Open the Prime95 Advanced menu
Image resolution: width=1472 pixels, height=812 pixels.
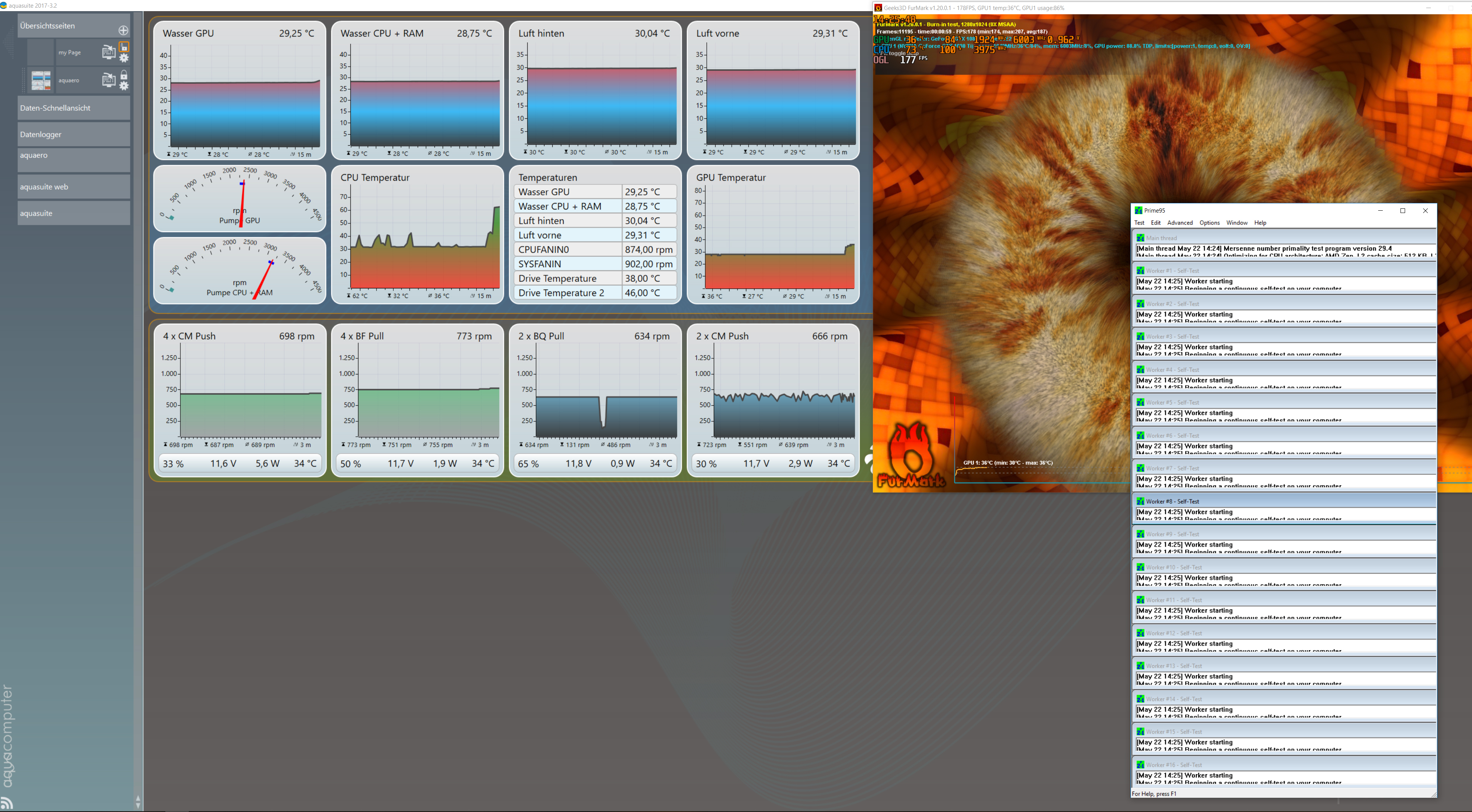1179,223
